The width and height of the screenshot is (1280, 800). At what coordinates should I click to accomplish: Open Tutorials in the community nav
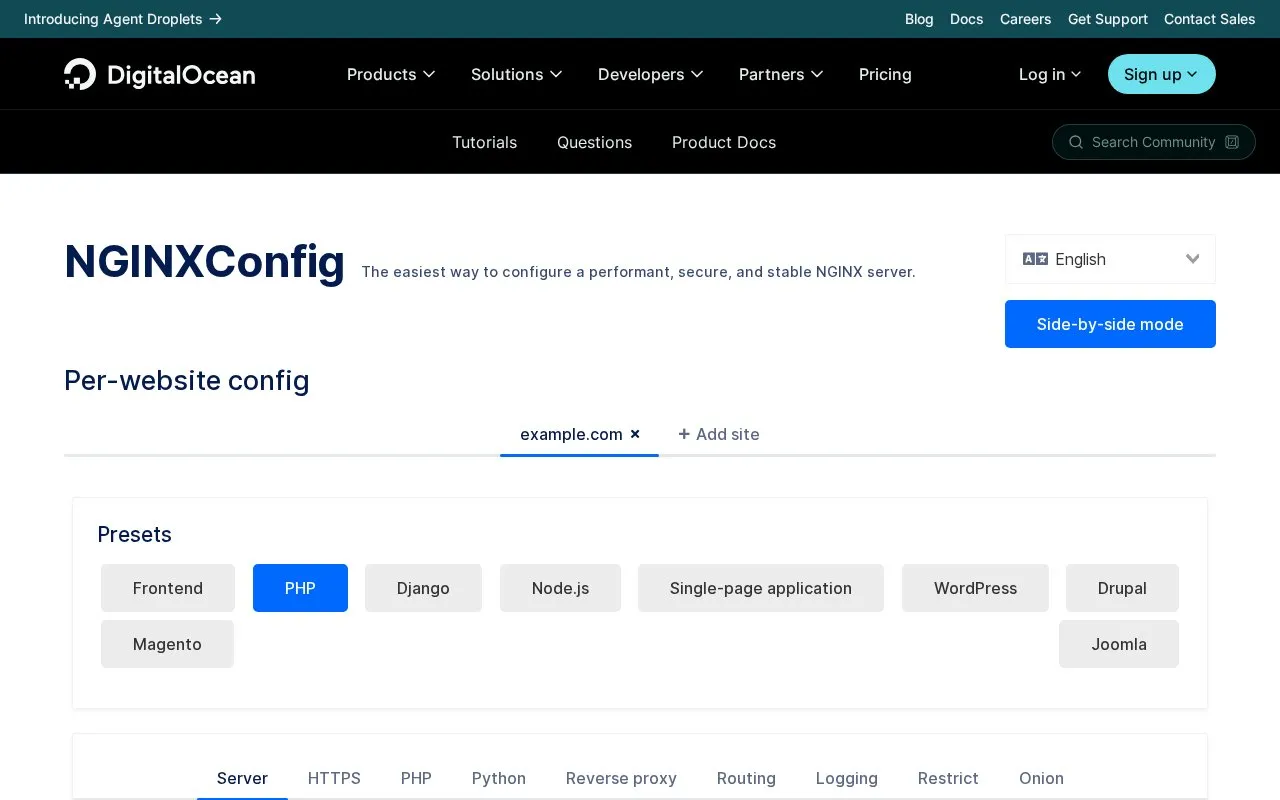(x=484, y=142)
